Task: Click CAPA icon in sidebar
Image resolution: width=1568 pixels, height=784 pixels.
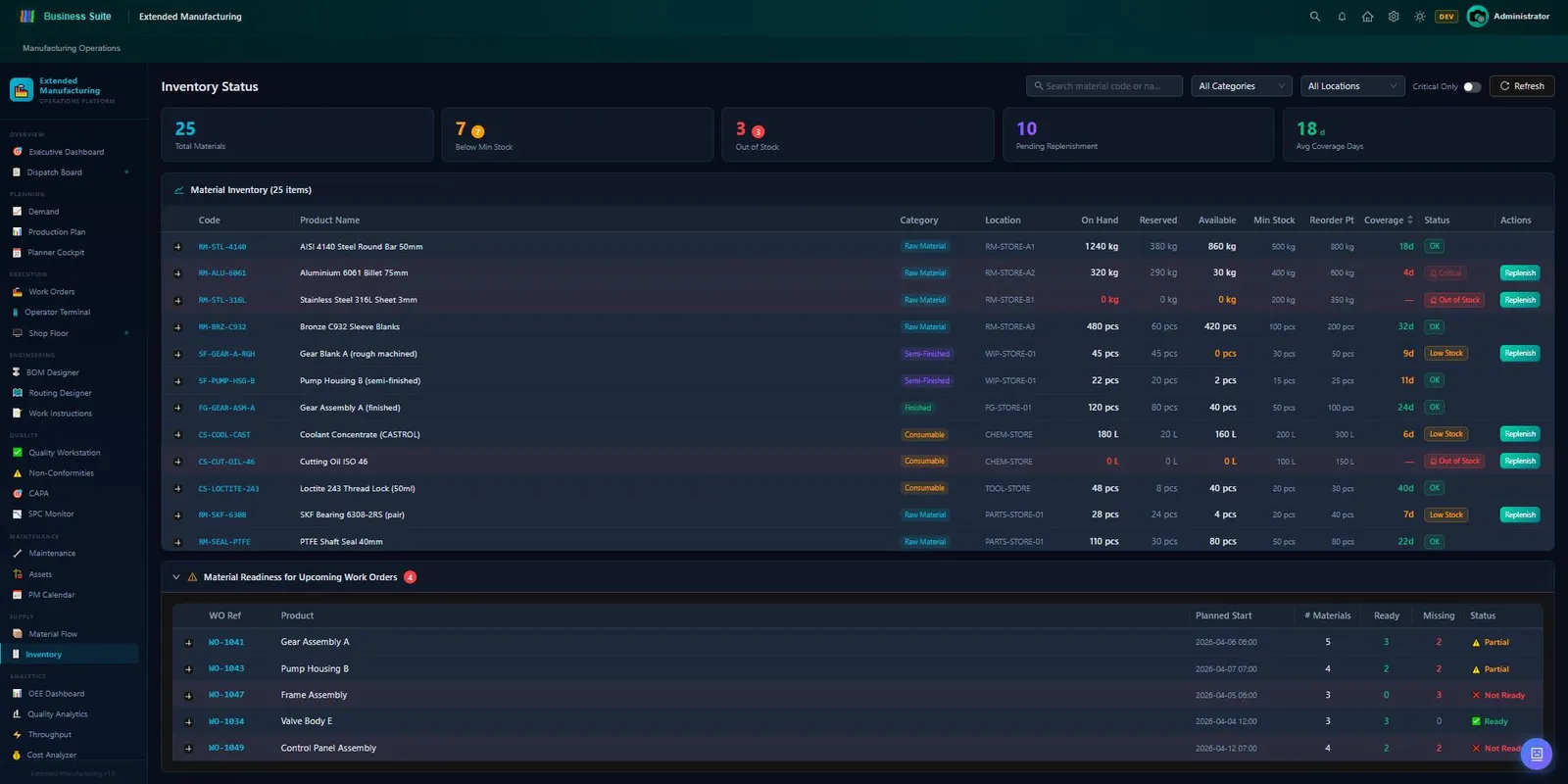Action: point(17,494)
